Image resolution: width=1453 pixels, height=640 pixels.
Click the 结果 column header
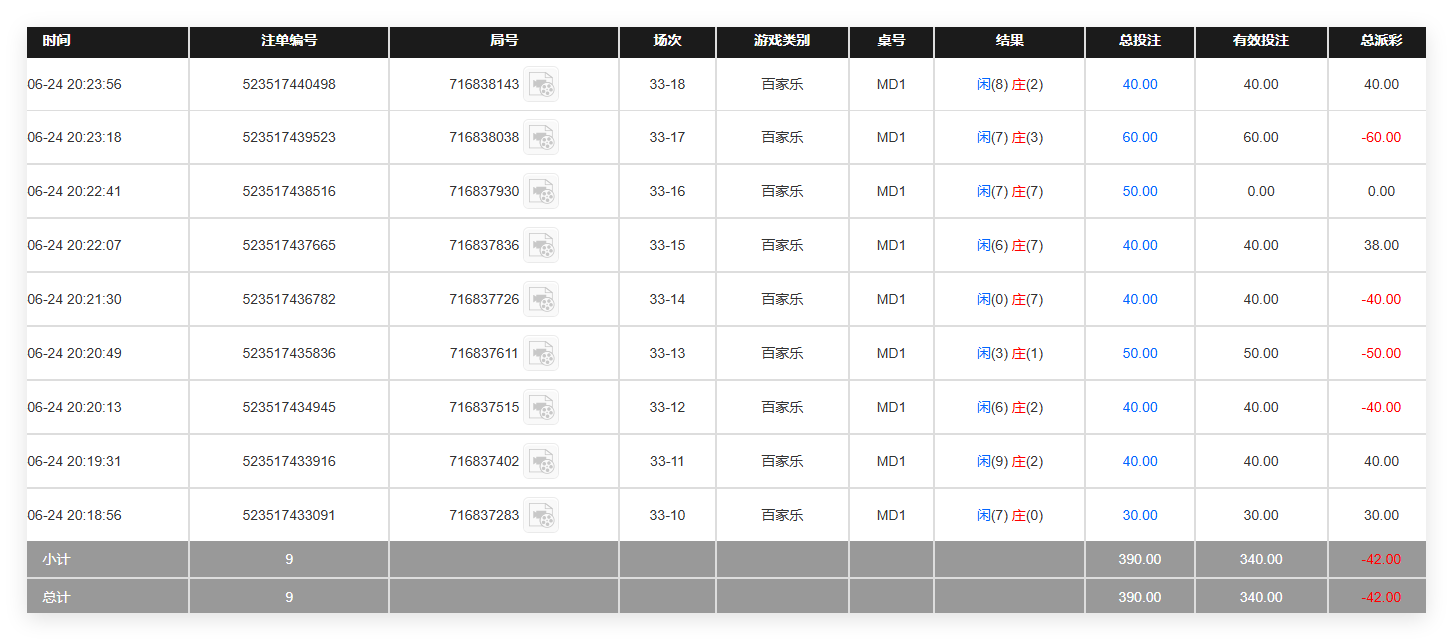[1010, 41]
